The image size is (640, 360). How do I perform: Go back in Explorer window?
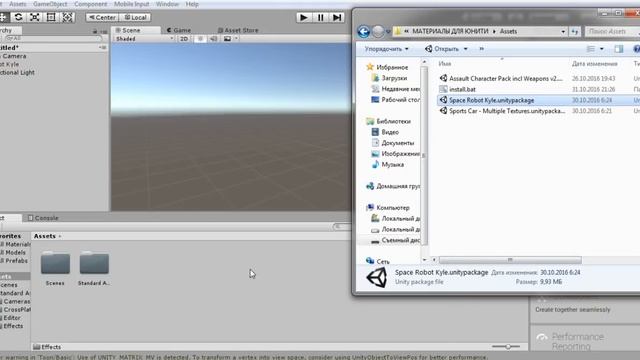(x=363, y=31)
